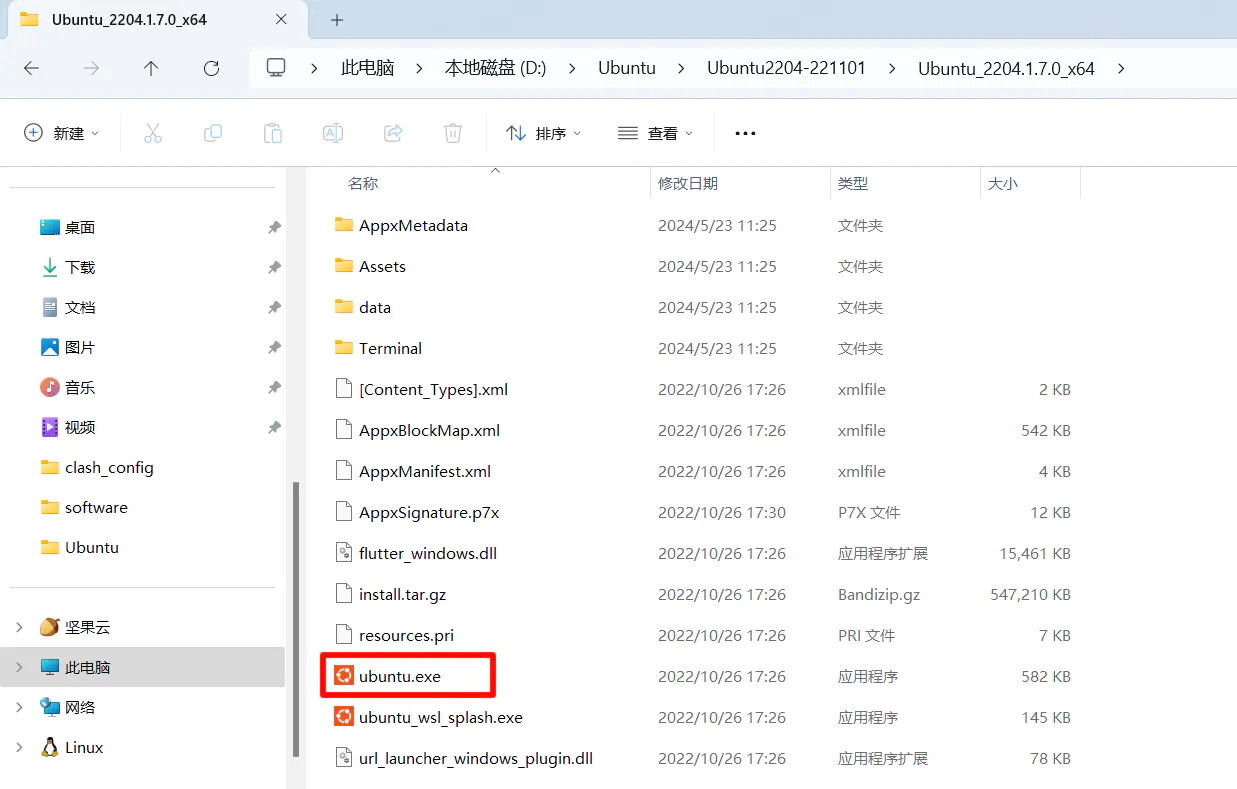The width and height of the screenshot is (1237, 789).
Task: Click the pin icon next to 视频
Action: [x=274, y=428]
